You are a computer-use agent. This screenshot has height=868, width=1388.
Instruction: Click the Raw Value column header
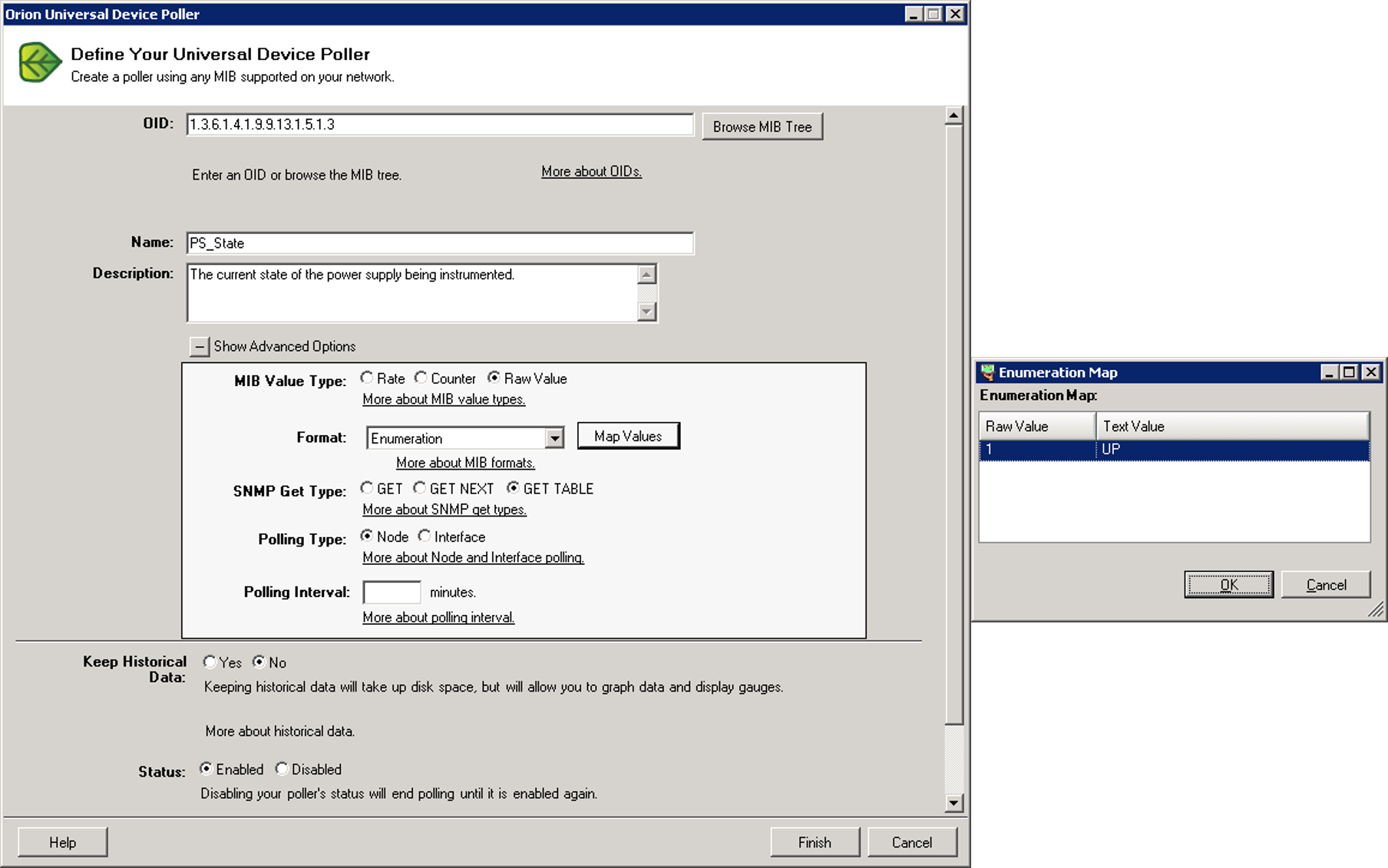(1037, 426)
